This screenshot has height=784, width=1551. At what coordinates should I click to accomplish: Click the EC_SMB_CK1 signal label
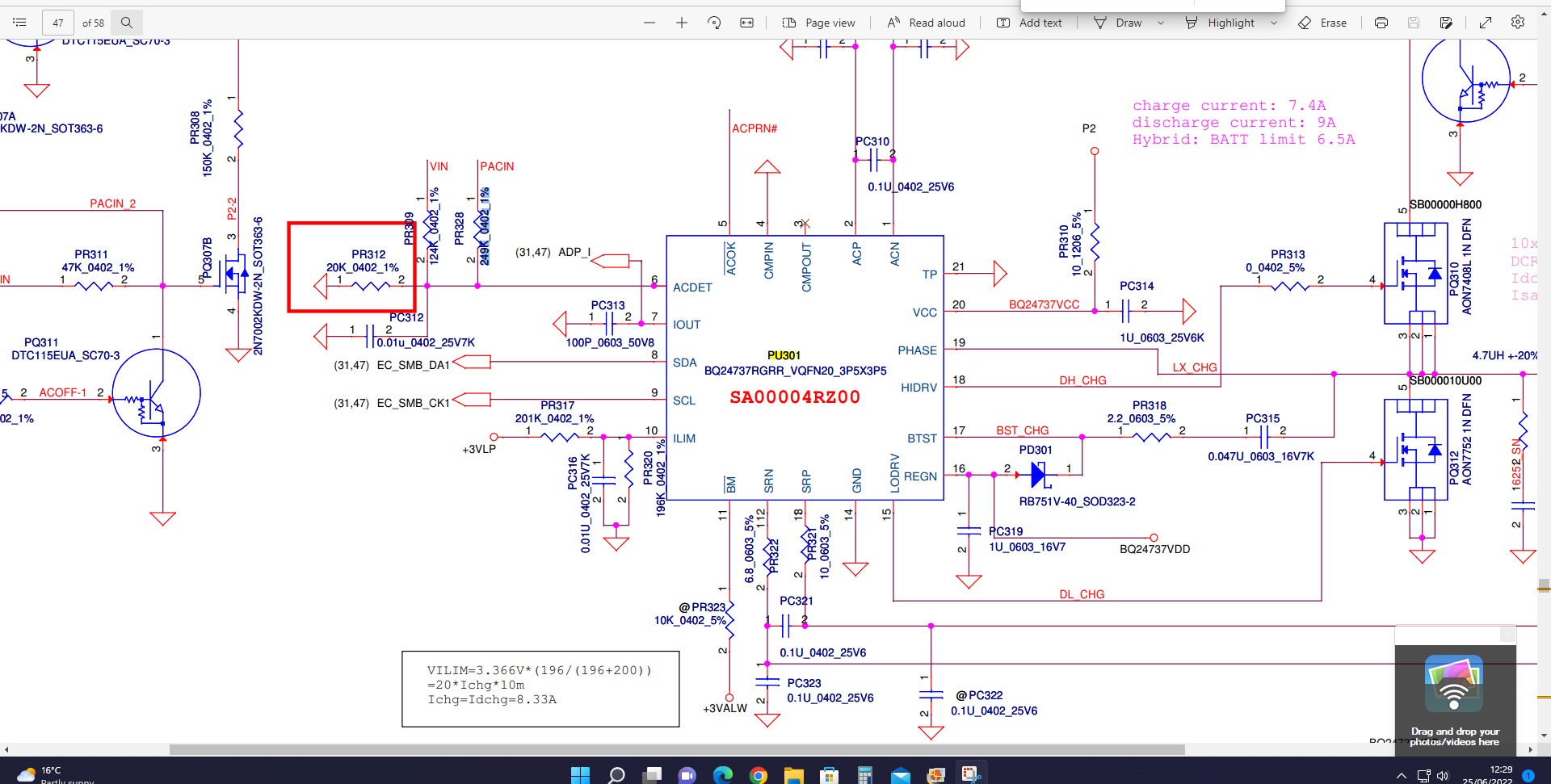pyautogui.click(x=413, y=403)
